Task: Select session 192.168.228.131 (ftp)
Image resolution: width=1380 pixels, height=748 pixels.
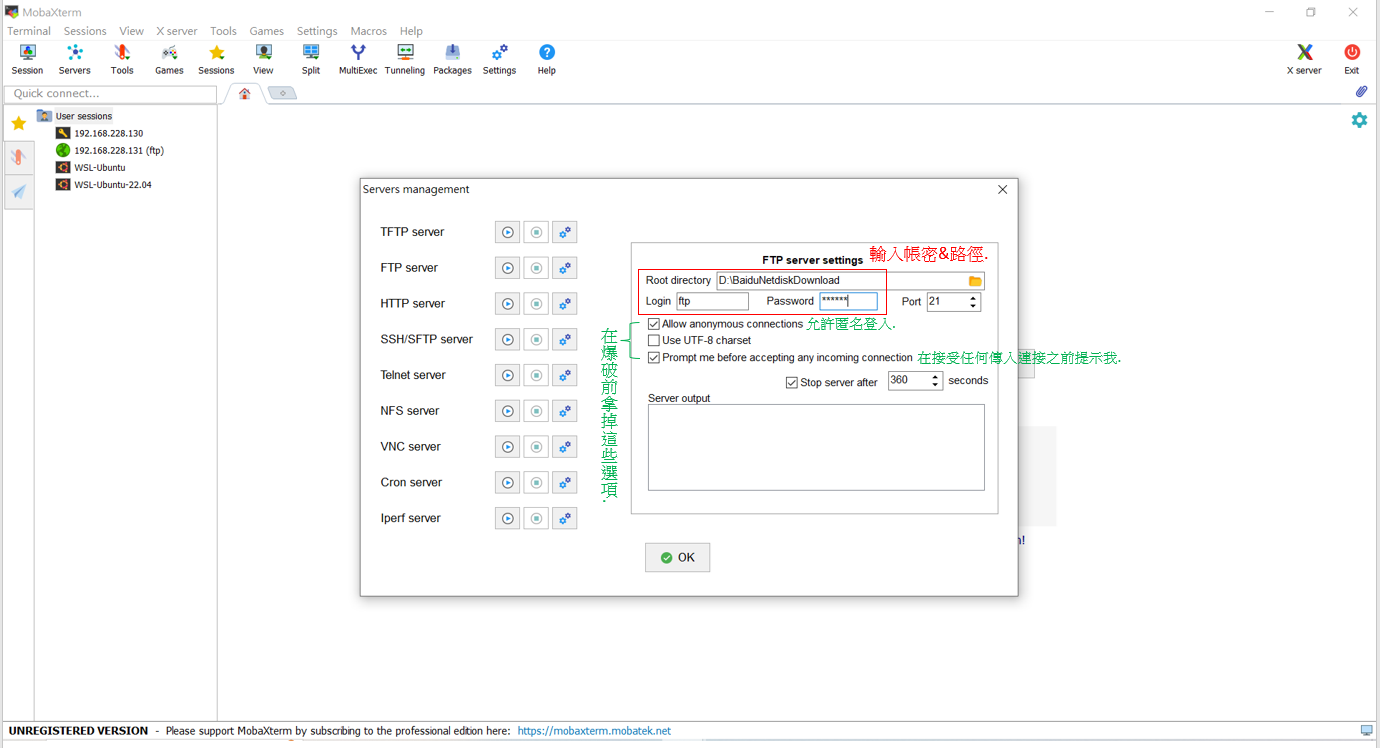Action: (x=118, y=150)
